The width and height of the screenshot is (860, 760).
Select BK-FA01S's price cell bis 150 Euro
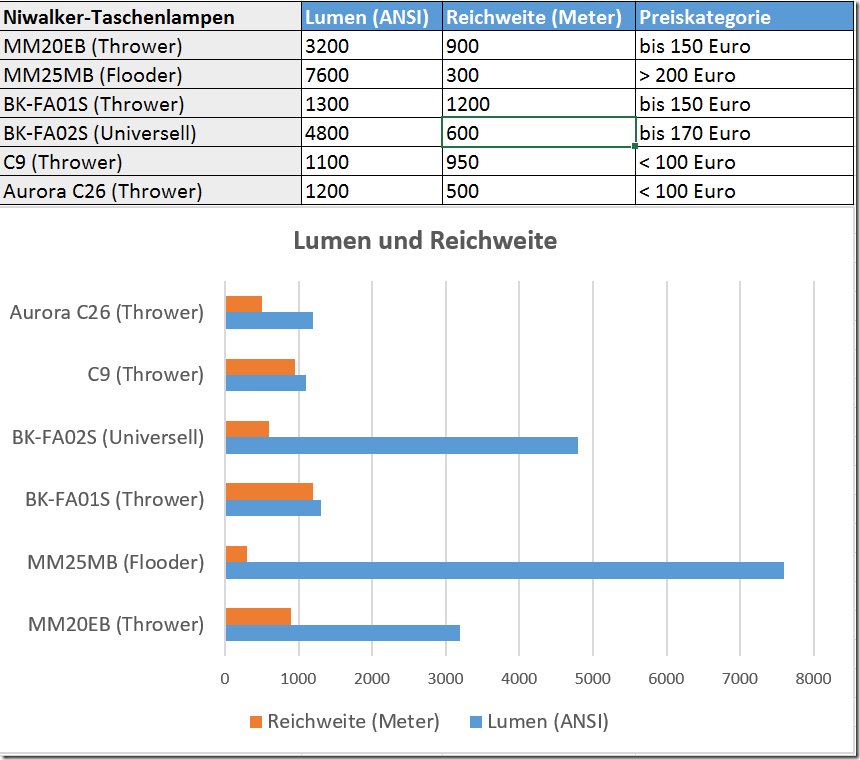(744, 104)
